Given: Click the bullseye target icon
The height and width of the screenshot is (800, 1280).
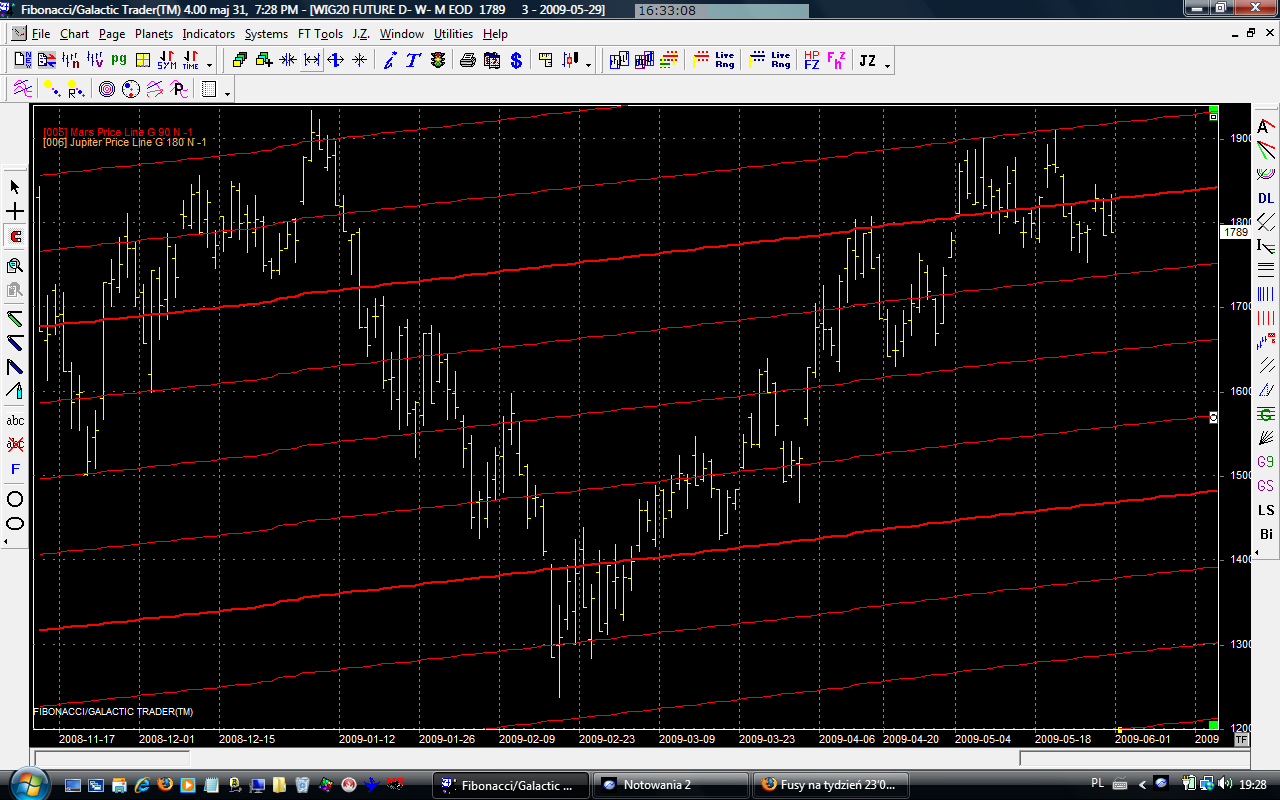Looking at the screenshot, I should 107,90.
